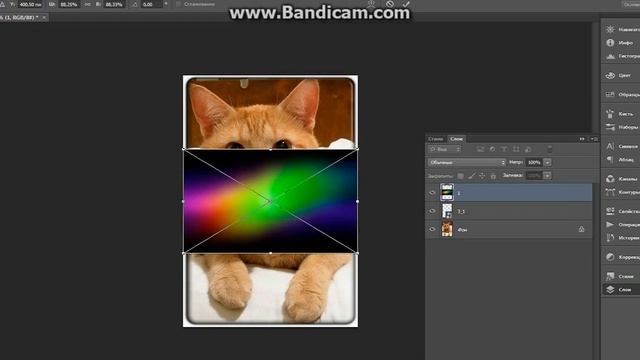Open the Brush panel icon
This screenshot has height=360, width=640.
[x=610, y=113]
